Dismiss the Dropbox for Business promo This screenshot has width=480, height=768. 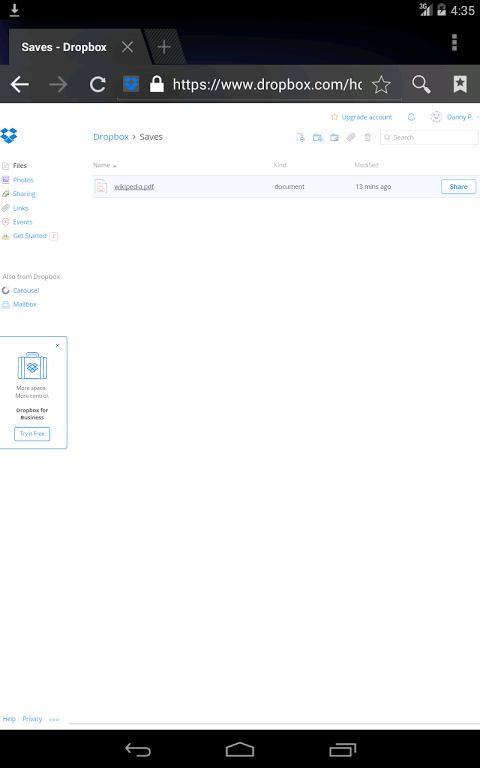coord(58,346)
